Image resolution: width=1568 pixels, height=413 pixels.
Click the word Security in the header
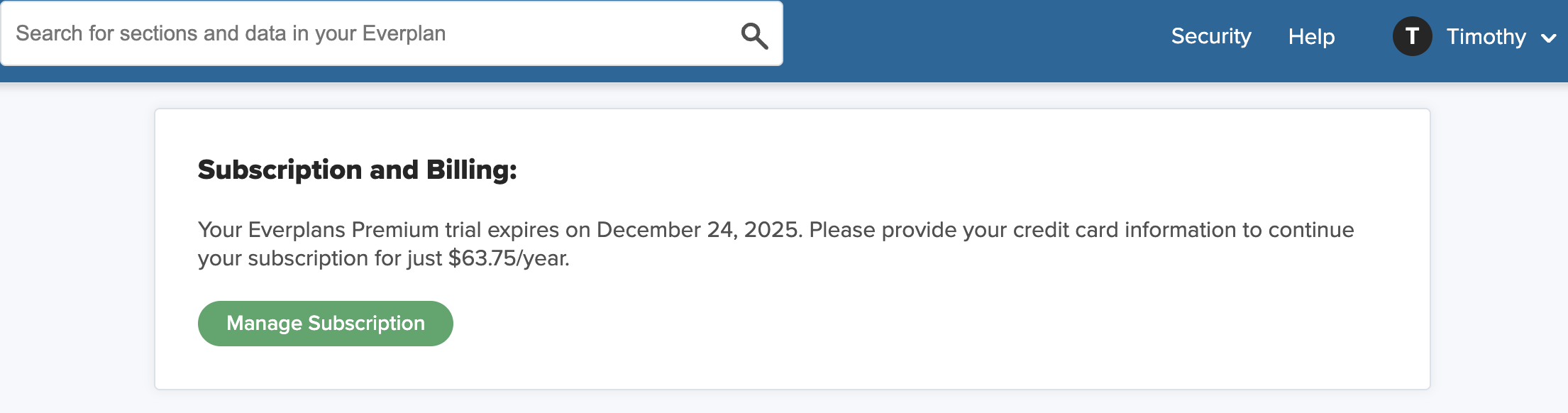coord(1211,36)
